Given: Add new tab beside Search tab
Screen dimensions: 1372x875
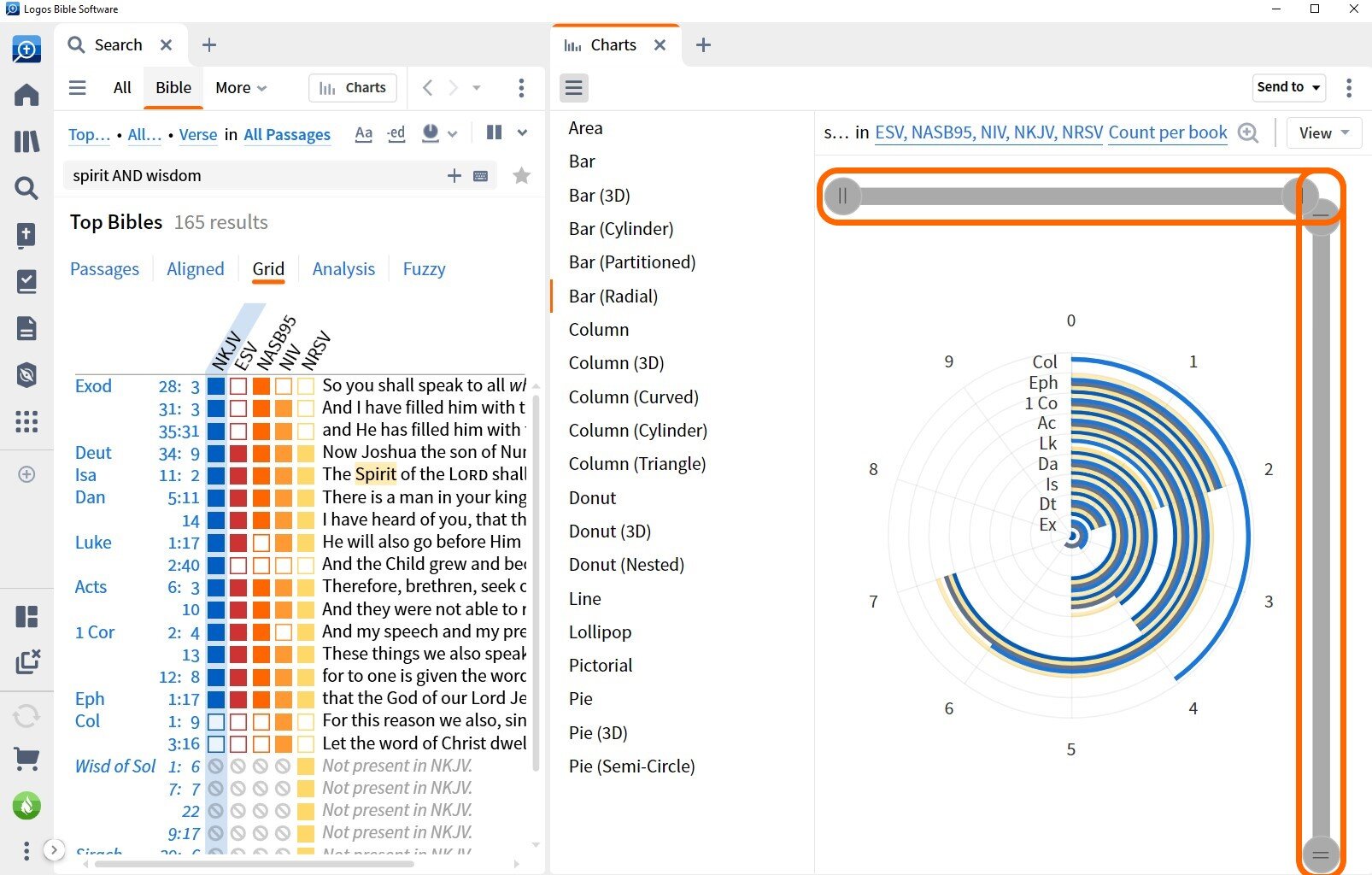Looking at the screenshot, I should click(209, 44).
